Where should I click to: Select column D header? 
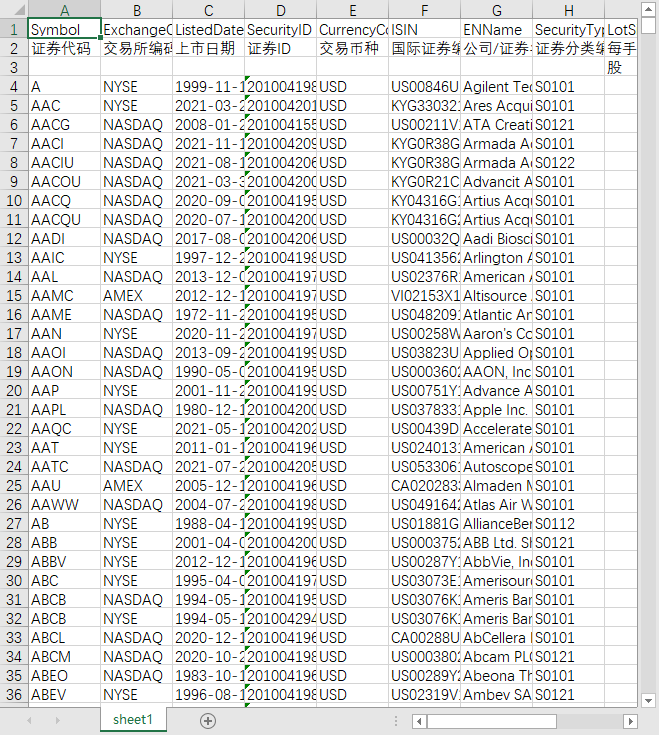coord(281,10)
